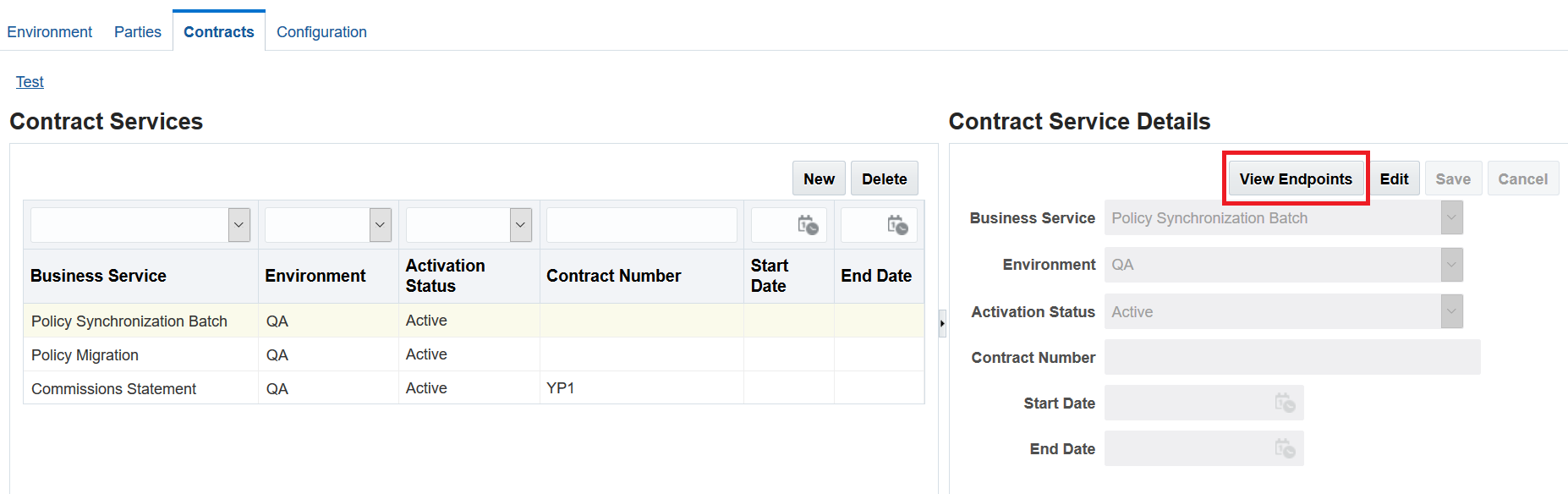Image resolution: width=1568 pixels, height=494 pixels.
Task: Switch to the Configuration tab
Action: [x=321, y=31]
